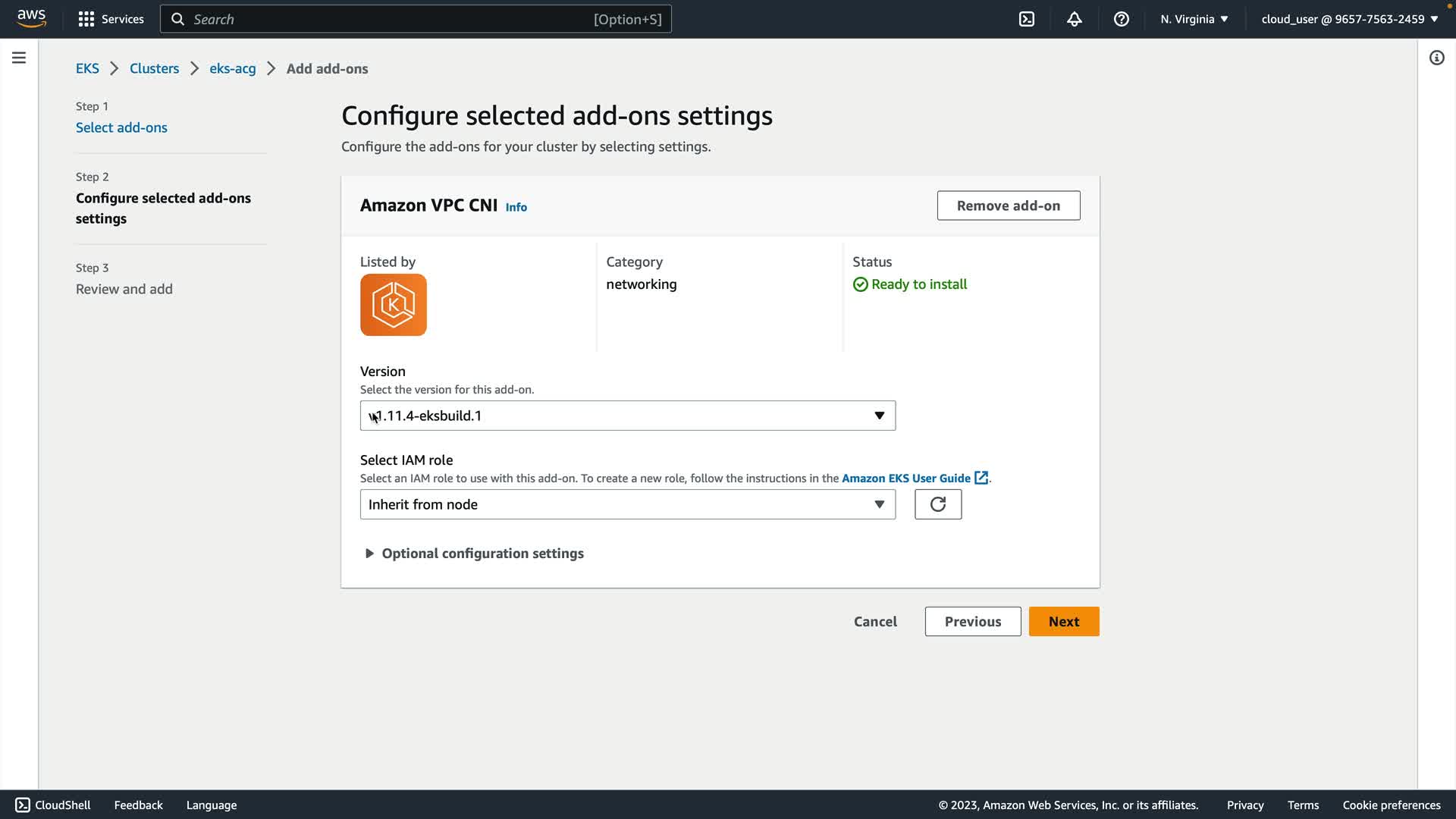Click the AWS logo home icon

(31, 18)
